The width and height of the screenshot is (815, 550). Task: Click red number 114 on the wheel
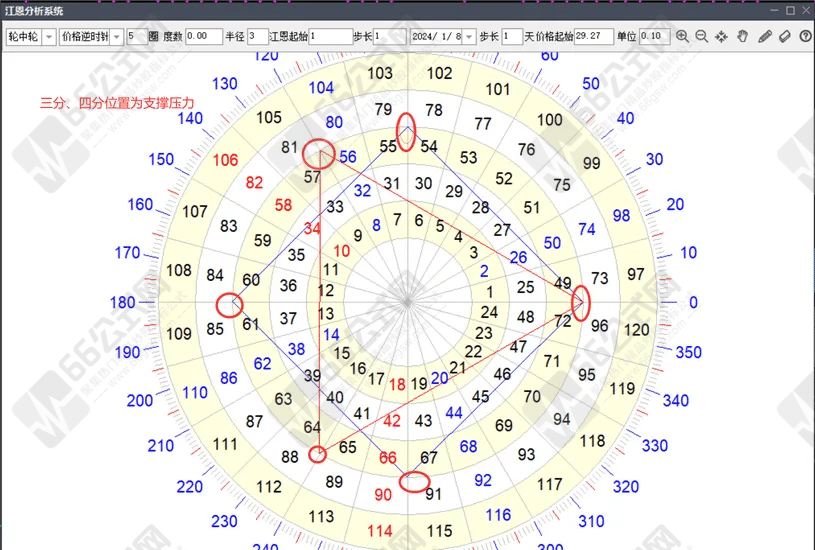click(379, 531)
